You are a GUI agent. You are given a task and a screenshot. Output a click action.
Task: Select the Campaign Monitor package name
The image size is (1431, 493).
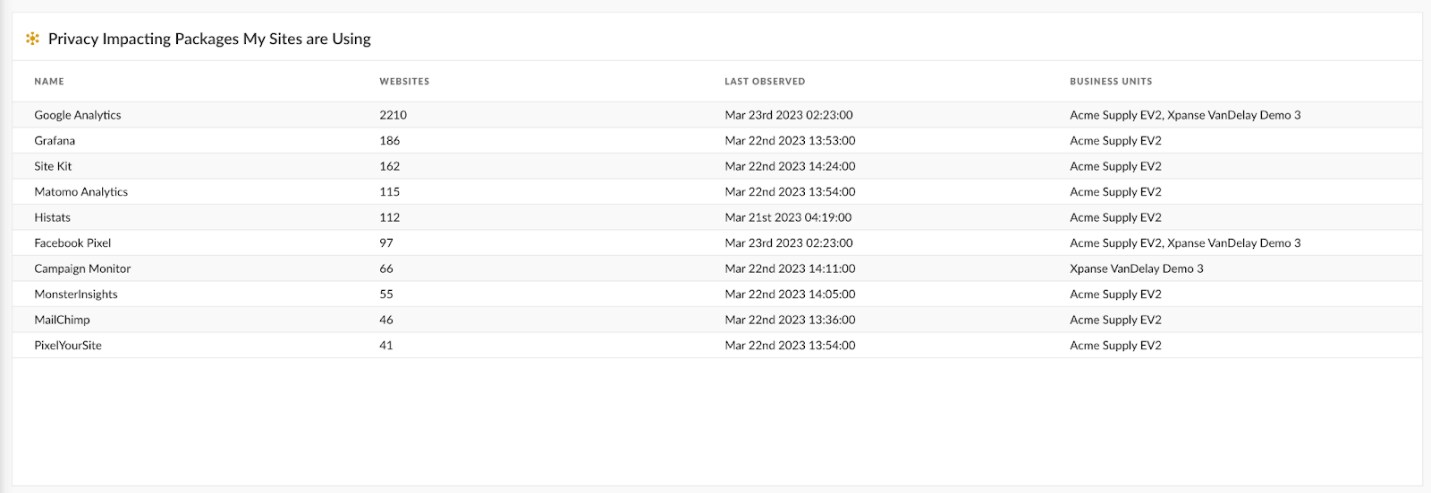(82, 269)
